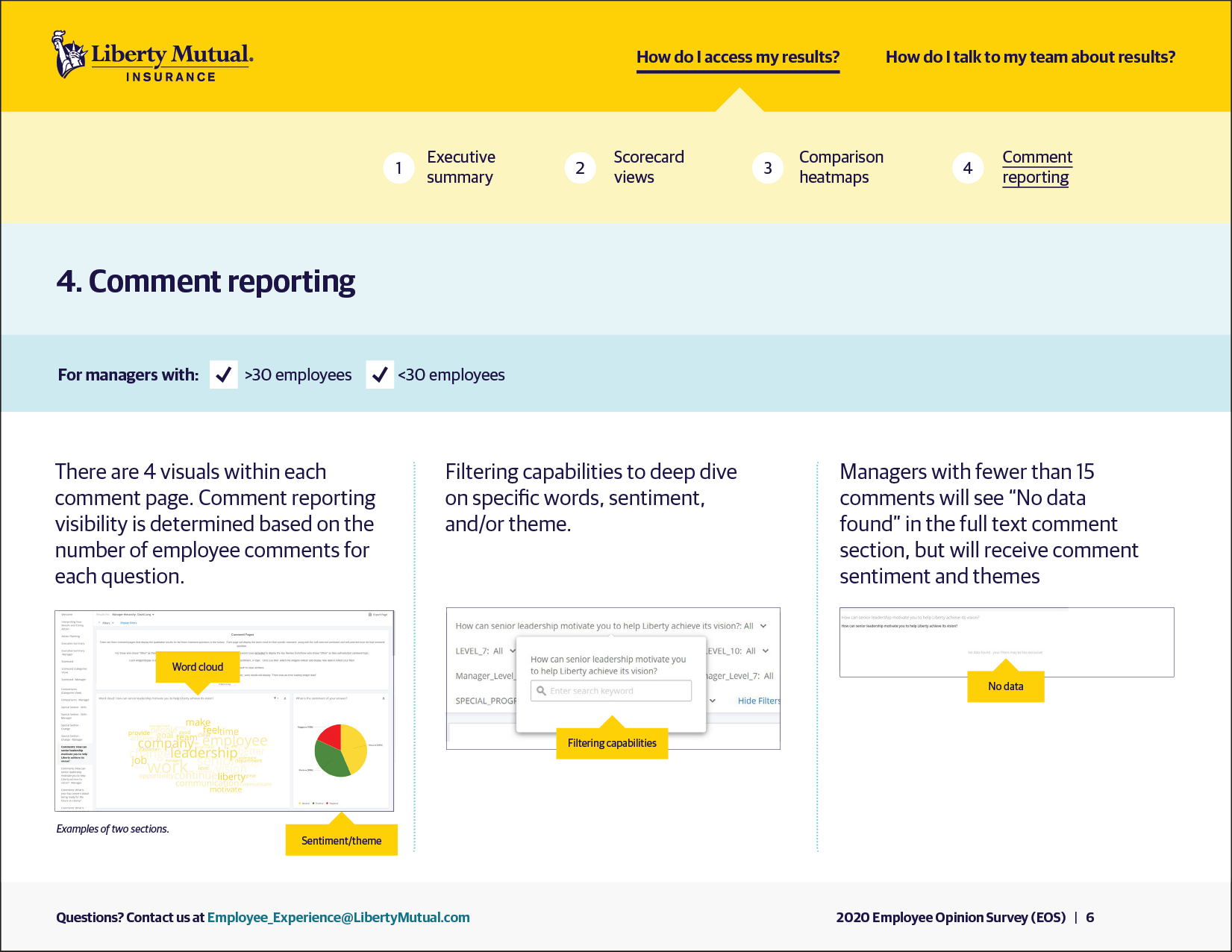The image size is (1232, 952).
Task: Click the sentiment pie chart
Action: coord(341,750)
